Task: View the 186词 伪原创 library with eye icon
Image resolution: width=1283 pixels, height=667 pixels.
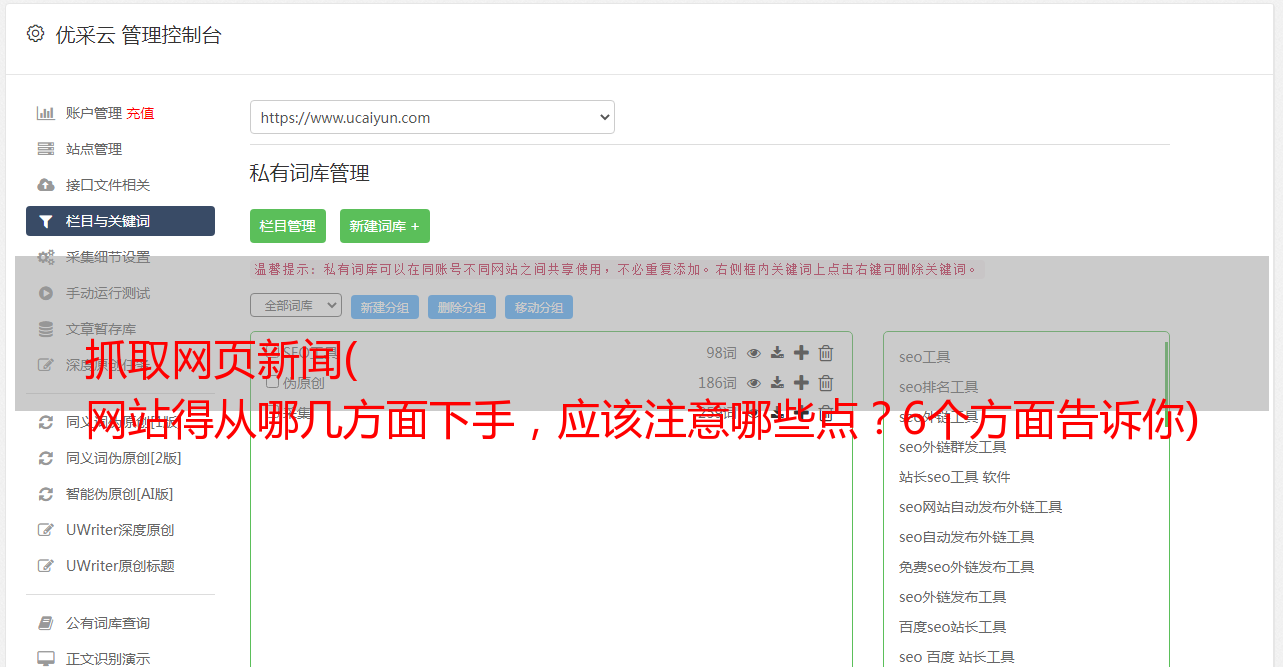Action: [754, 383]
